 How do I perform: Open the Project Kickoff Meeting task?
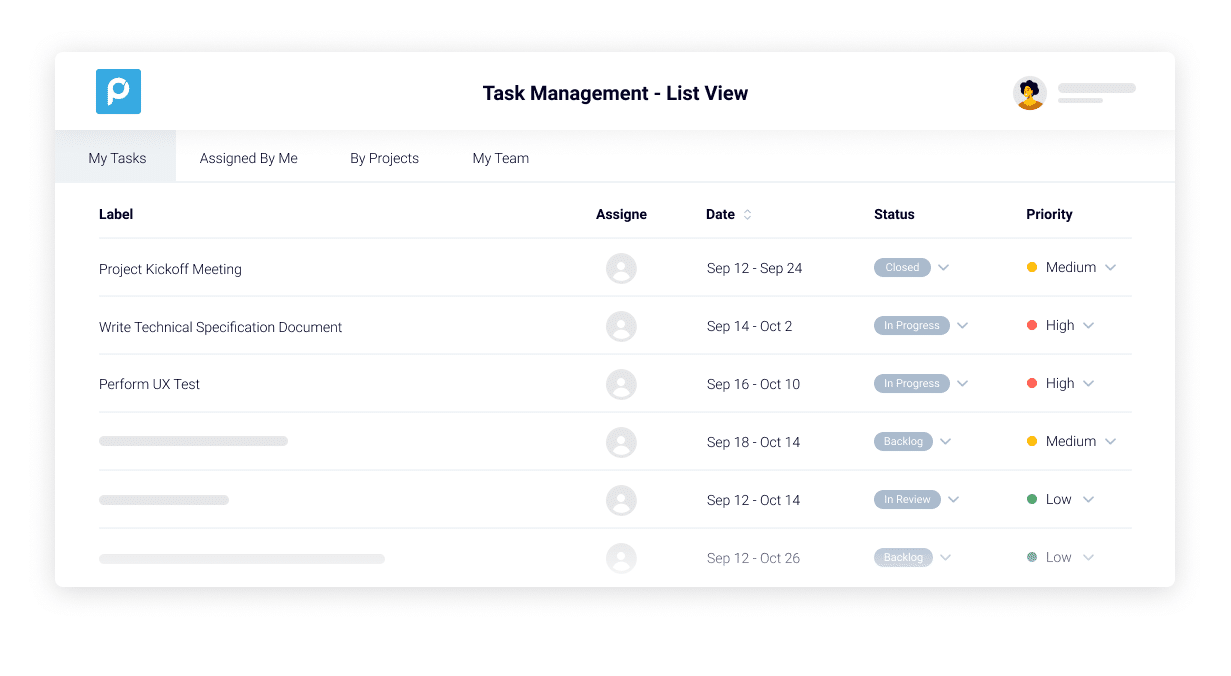pos(170,269)
